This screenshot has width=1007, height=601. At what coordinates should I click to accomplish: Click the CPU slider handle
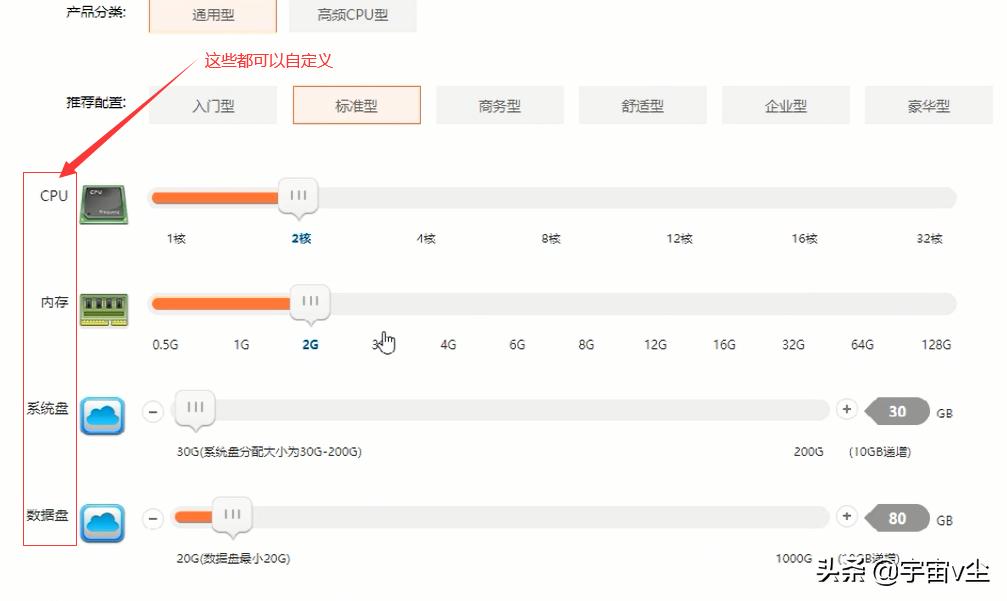click(x=297, y=197)
